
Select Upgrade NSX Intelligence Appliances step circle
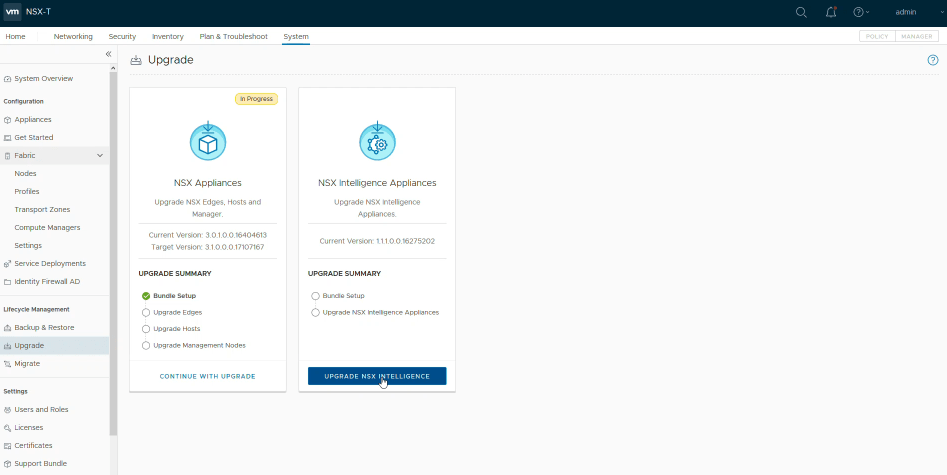316,312
